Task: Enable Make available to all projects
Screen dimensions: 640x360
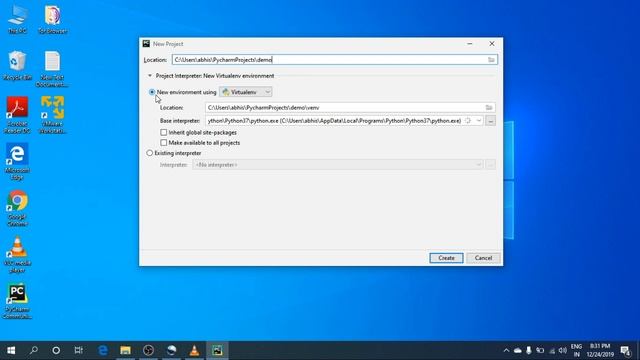Action: [x=164, y=142]
